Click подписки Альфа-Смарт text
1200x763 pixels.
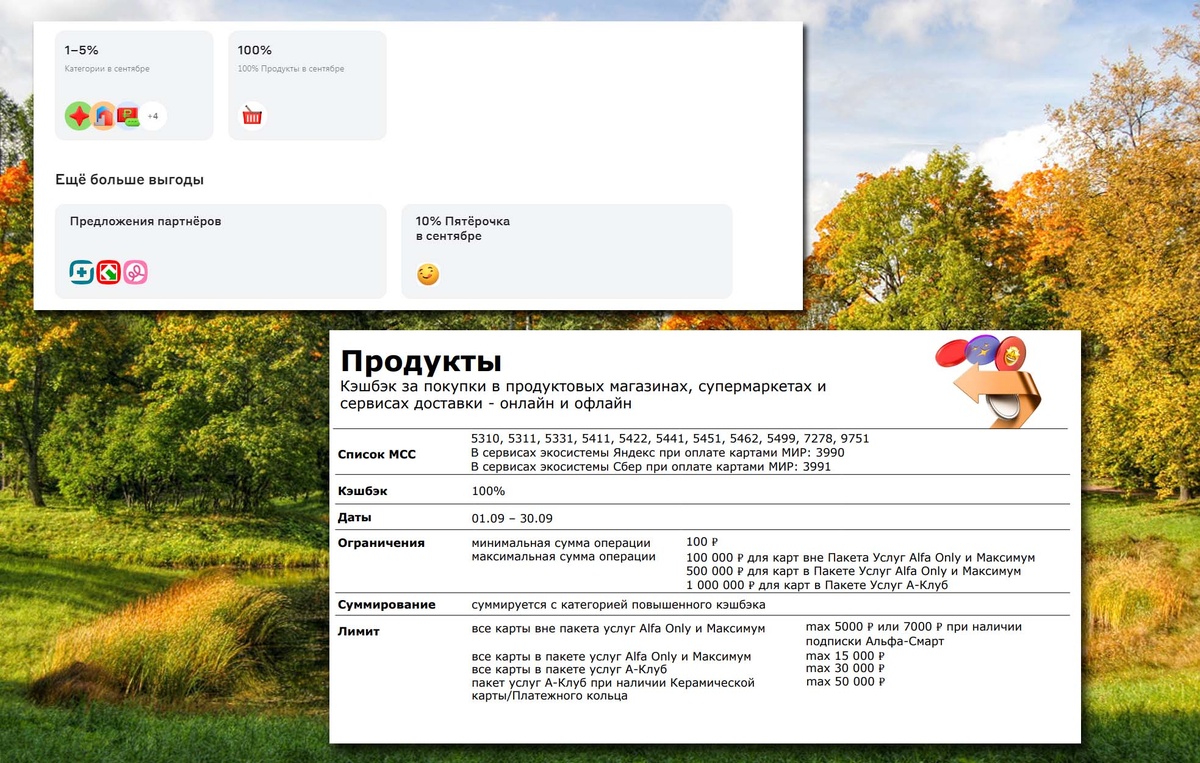point(875,641)
